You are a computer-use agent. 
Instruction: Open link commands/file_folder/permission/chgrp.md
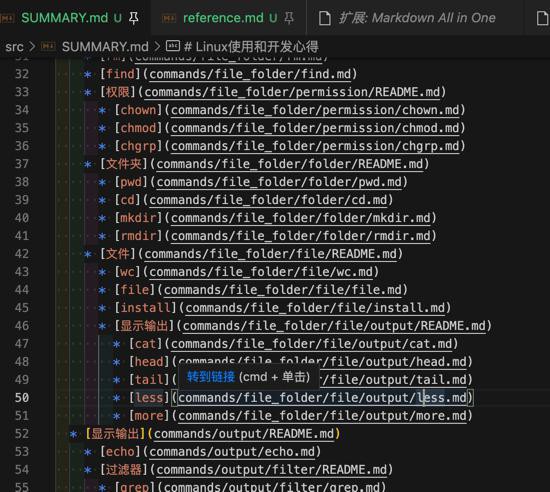click(315, 146)
